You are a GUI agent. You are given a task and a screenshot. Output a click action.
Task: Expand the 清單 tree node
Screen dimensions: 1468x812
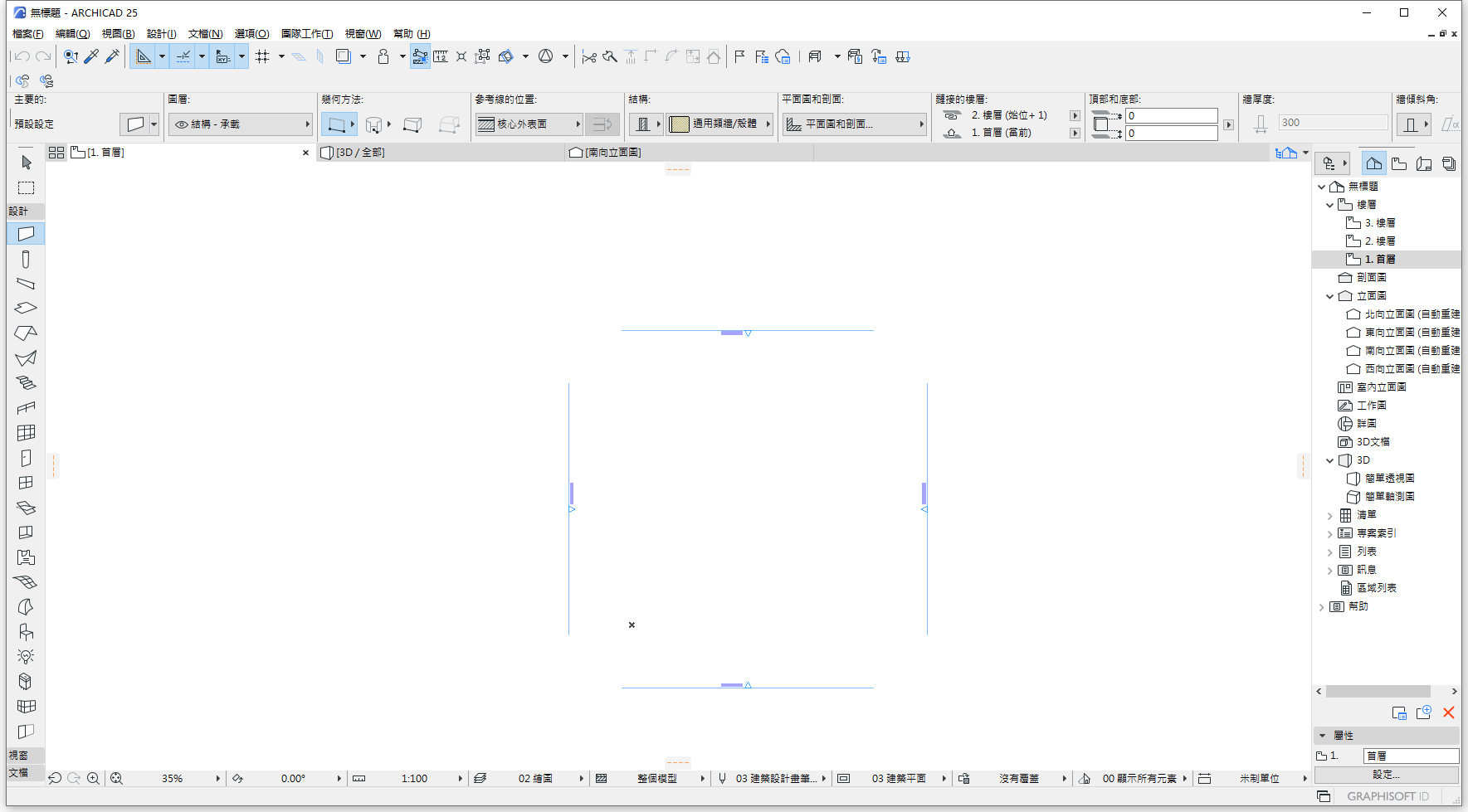(x=1330, y=515)
